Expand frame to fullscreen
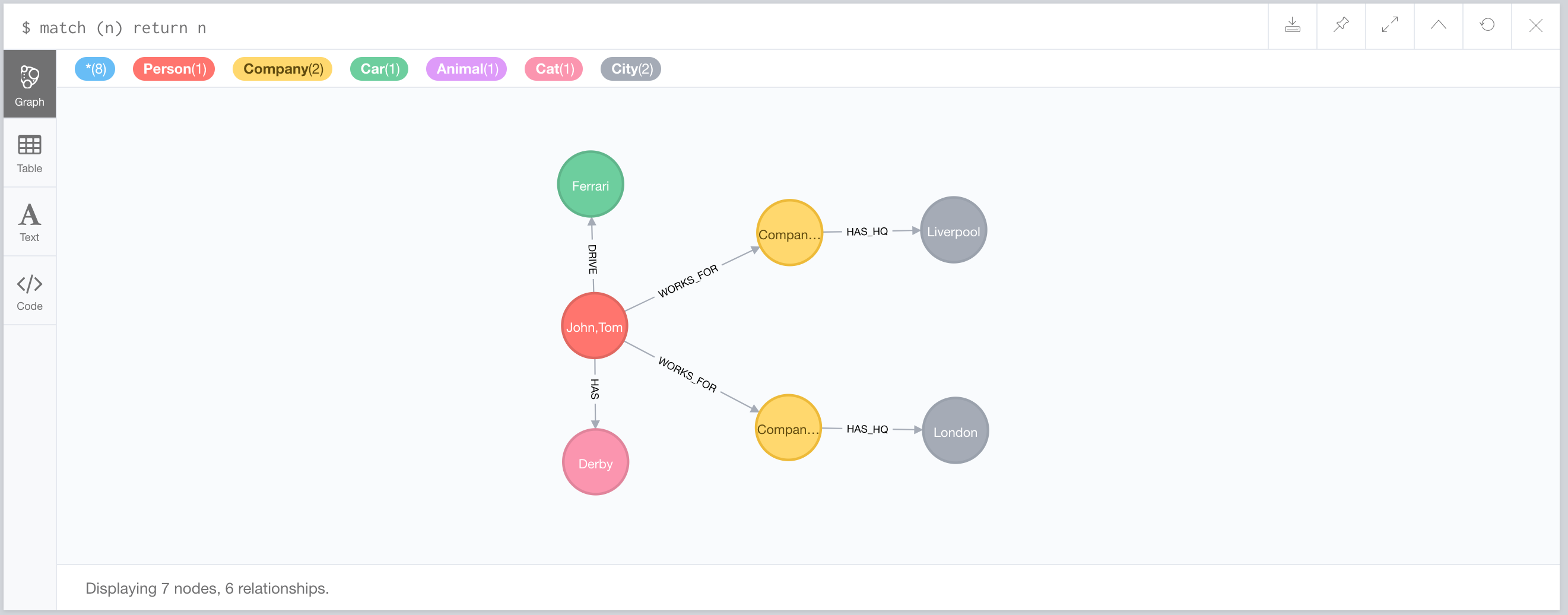 [x=1389, y=26]
